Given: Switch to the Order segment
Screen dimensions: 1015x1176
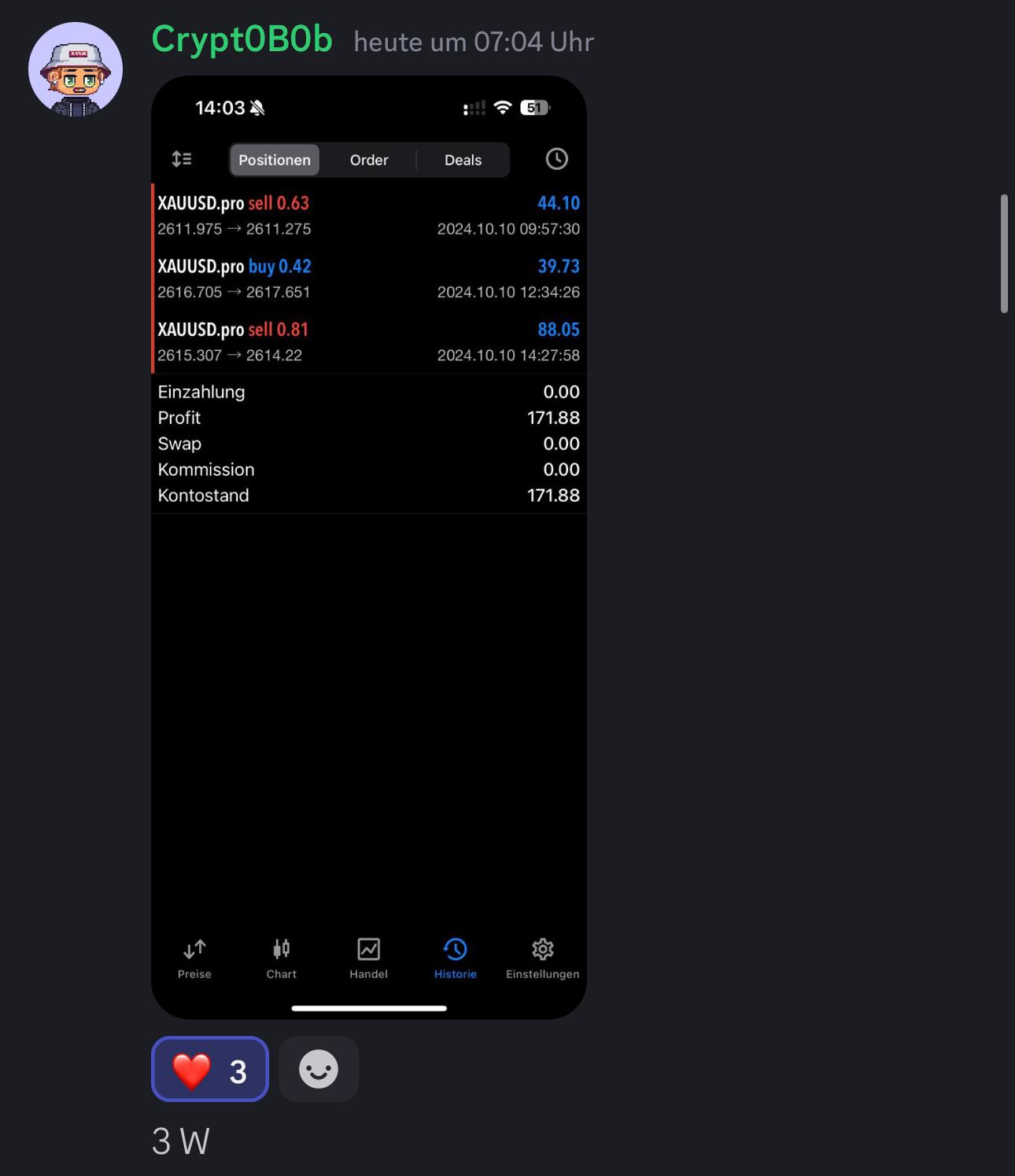Looking at the screenshot, I should click(x=369, y=160).
